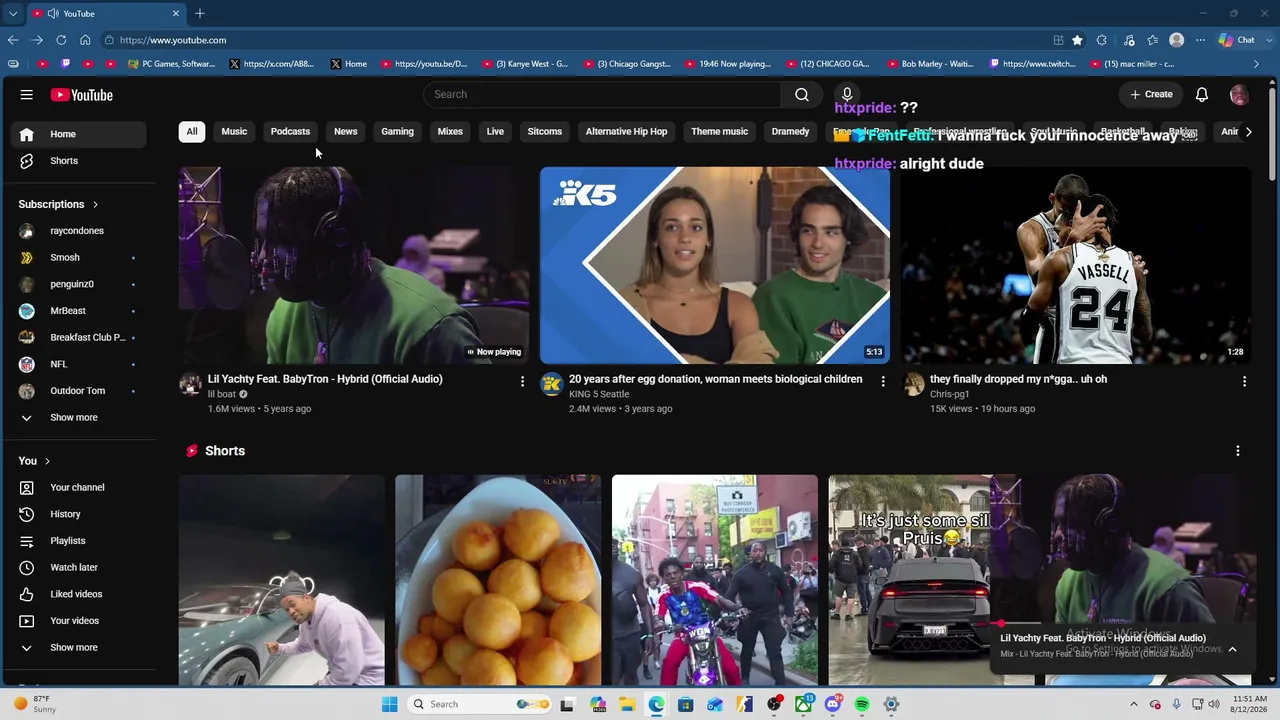Open the Kanye West bookmark
The height and width of the screenshot is (720, 1280).
[x=526, y=64]
